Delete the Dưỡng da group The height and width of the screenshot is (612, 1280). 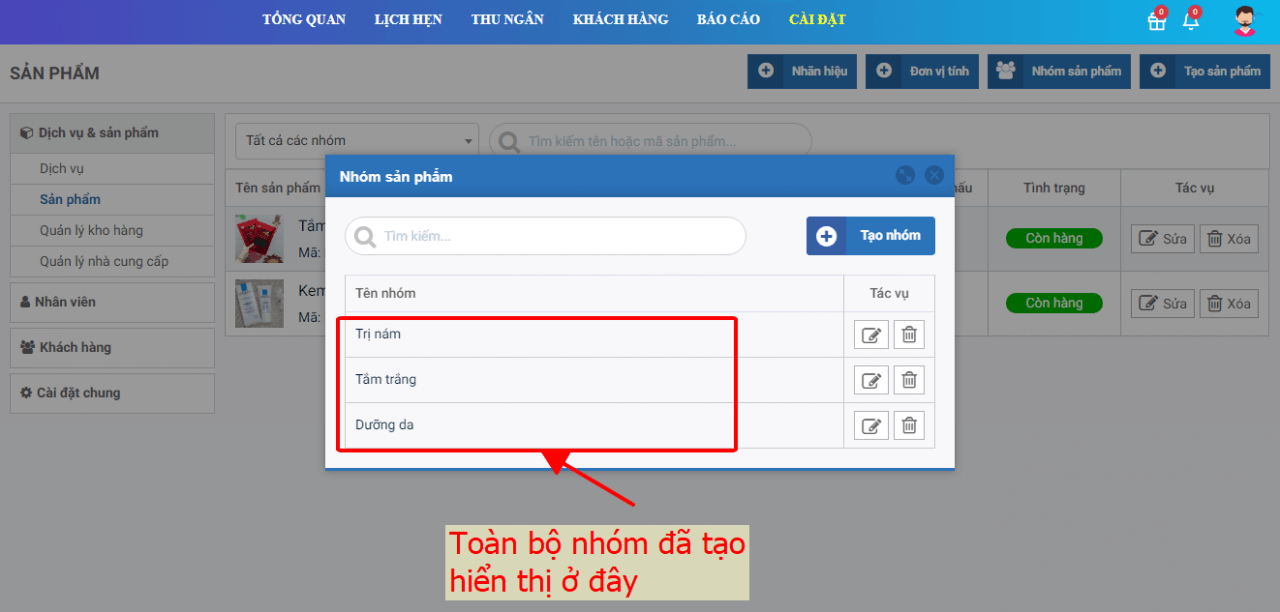(x=909, y=425)
